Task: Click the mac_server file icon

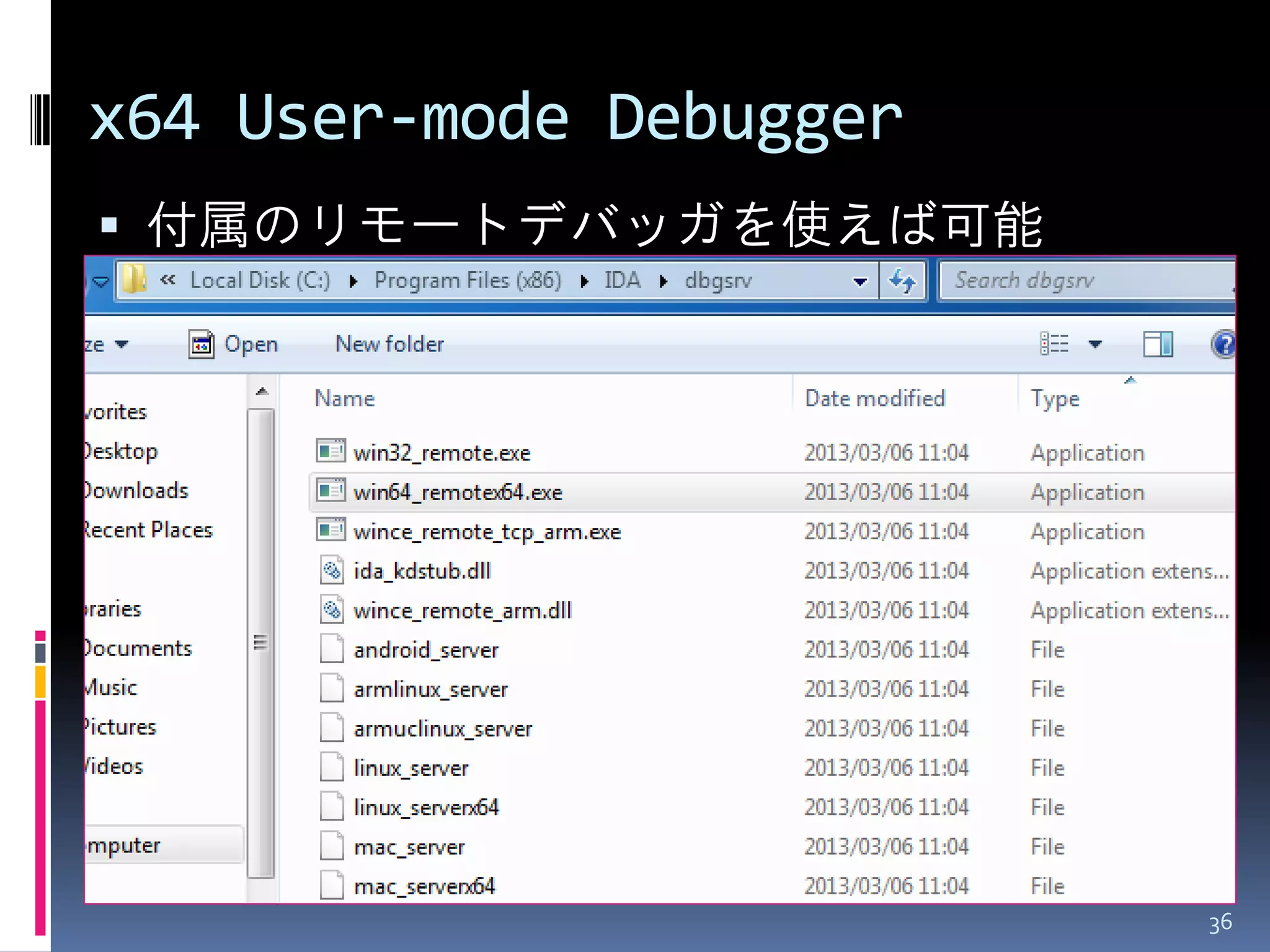Action: point(332,845)
